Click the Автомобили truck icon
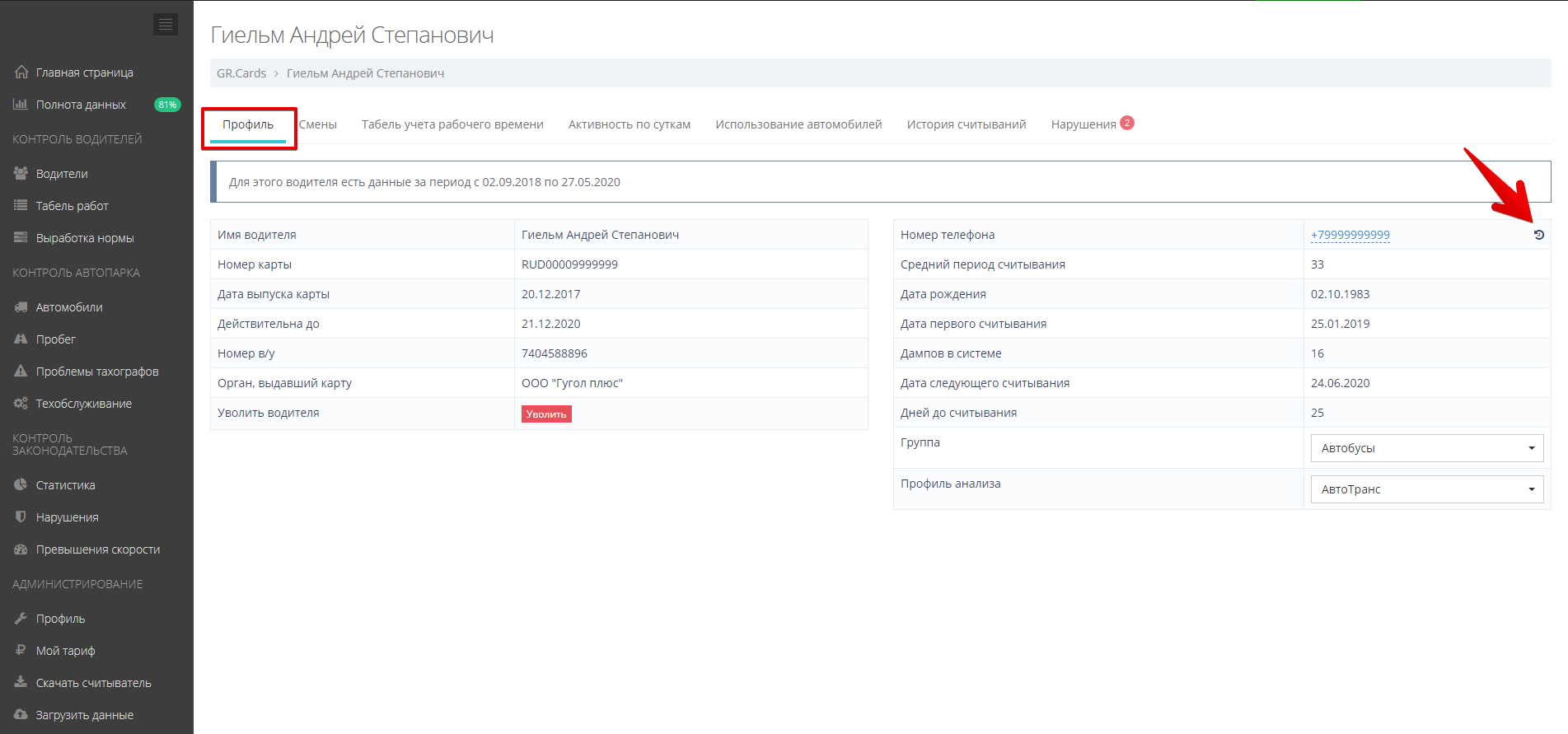Viewport: 1568px width, 734px height. point(21,307)
